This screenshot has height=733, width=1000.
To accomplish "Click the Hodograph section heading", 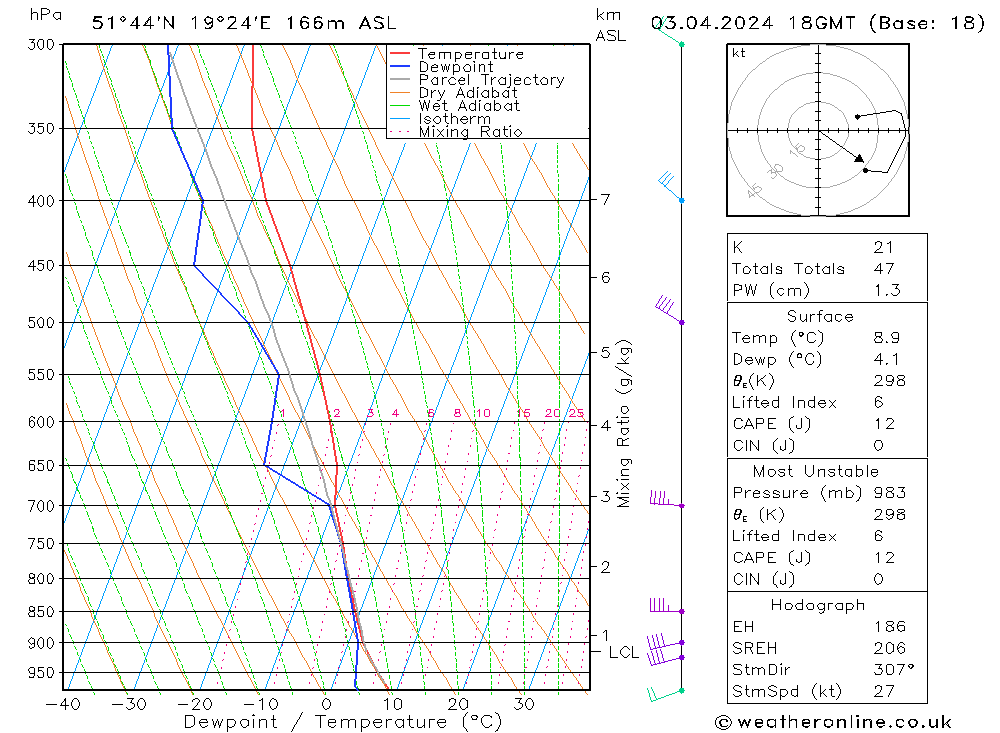I will point(818,605).
